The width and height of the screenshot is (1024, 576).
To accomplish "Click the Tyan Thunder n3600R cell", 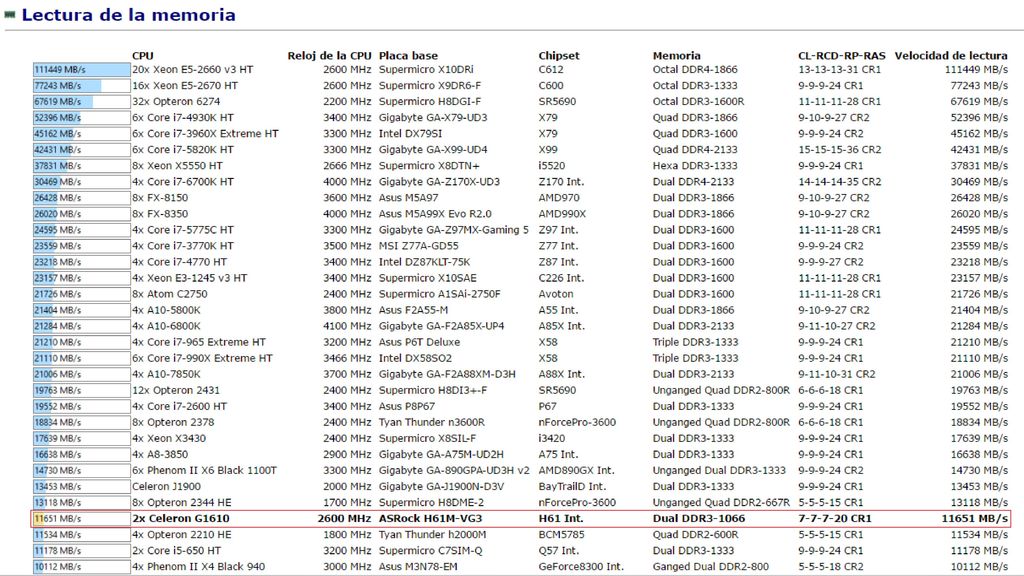I will (432, 423).
